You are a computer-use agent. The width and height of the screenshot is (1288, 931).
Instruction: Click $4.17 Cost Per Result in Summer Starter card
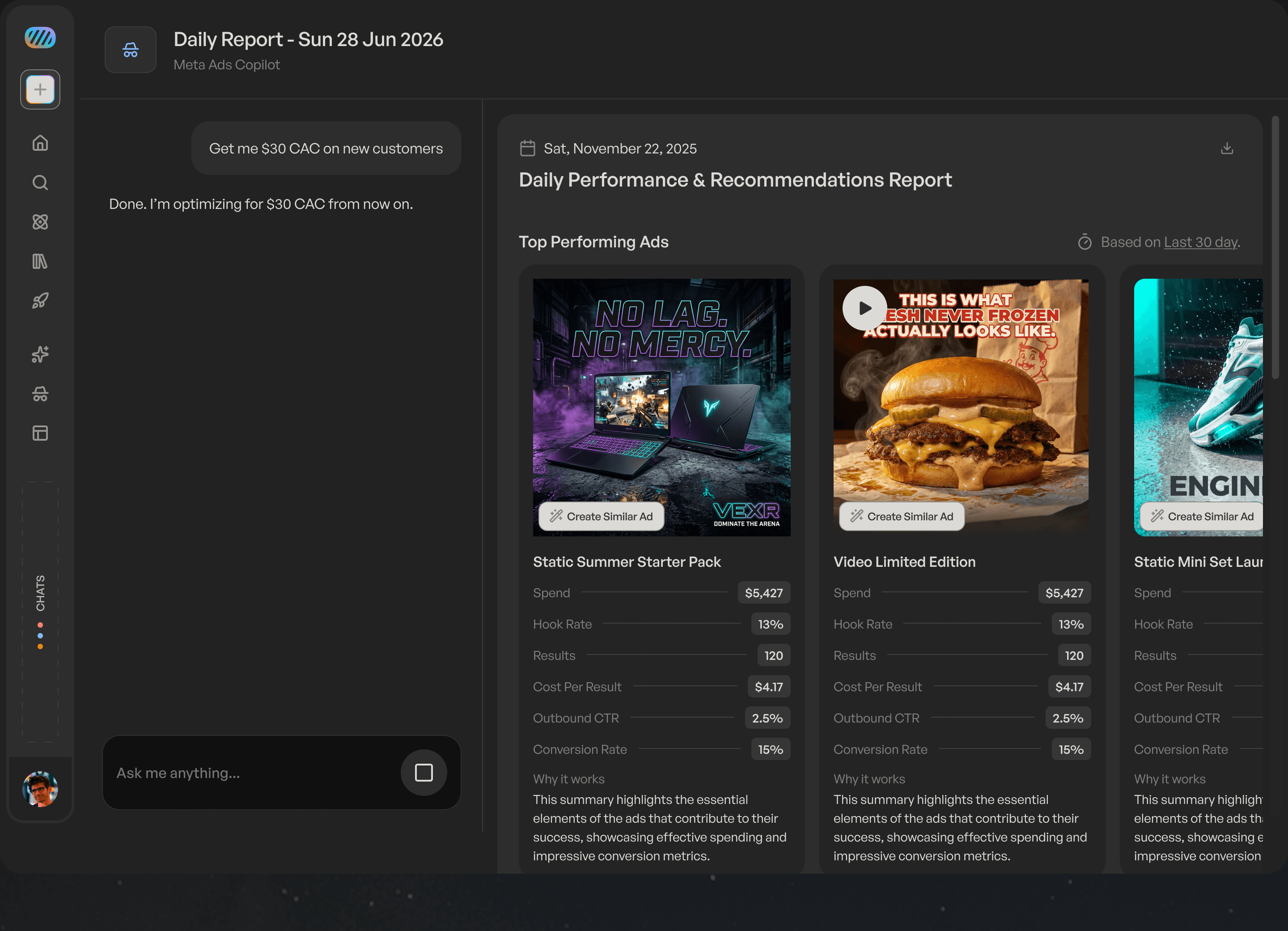tap(768, 687)
